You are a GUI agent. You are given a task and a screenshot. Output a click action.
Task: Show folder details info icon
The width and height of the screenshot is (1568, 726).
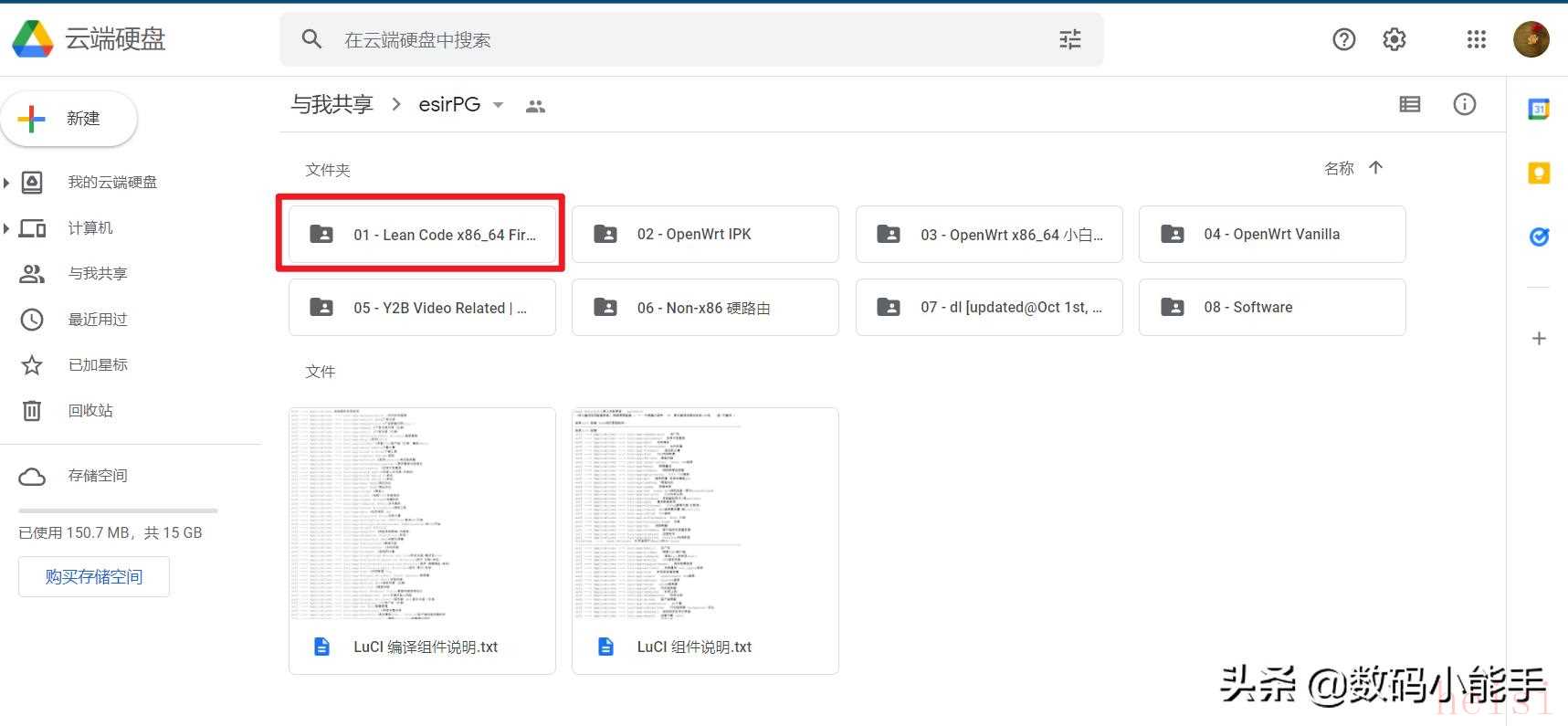click(1464, 104)
